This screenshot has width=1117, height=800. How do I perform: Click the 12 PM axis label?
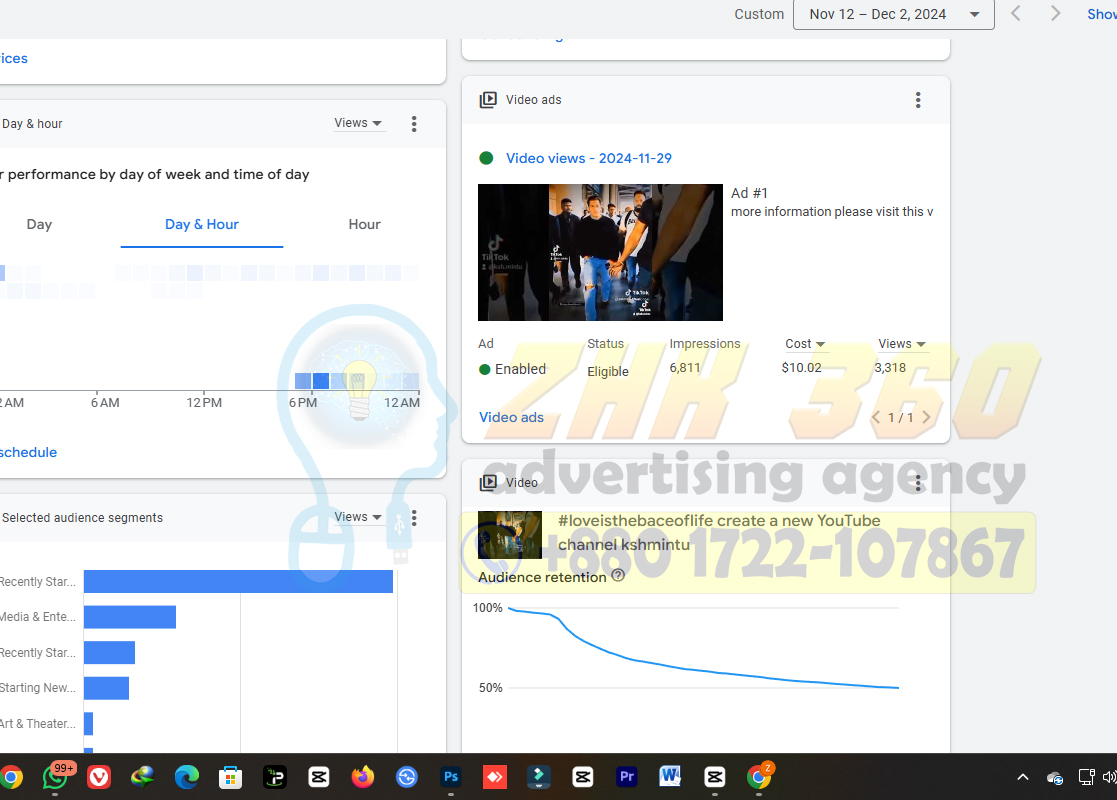[204, 402]
